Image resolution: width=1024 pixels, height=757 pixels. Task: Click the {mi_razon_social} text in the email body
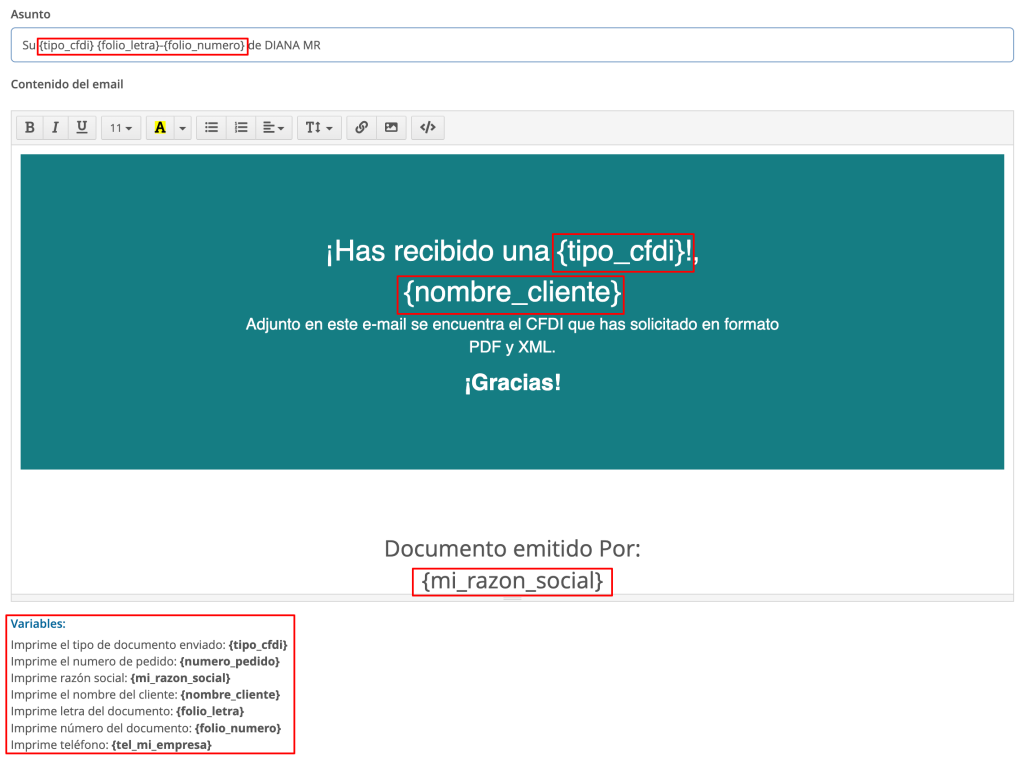(x=512, y=580)
